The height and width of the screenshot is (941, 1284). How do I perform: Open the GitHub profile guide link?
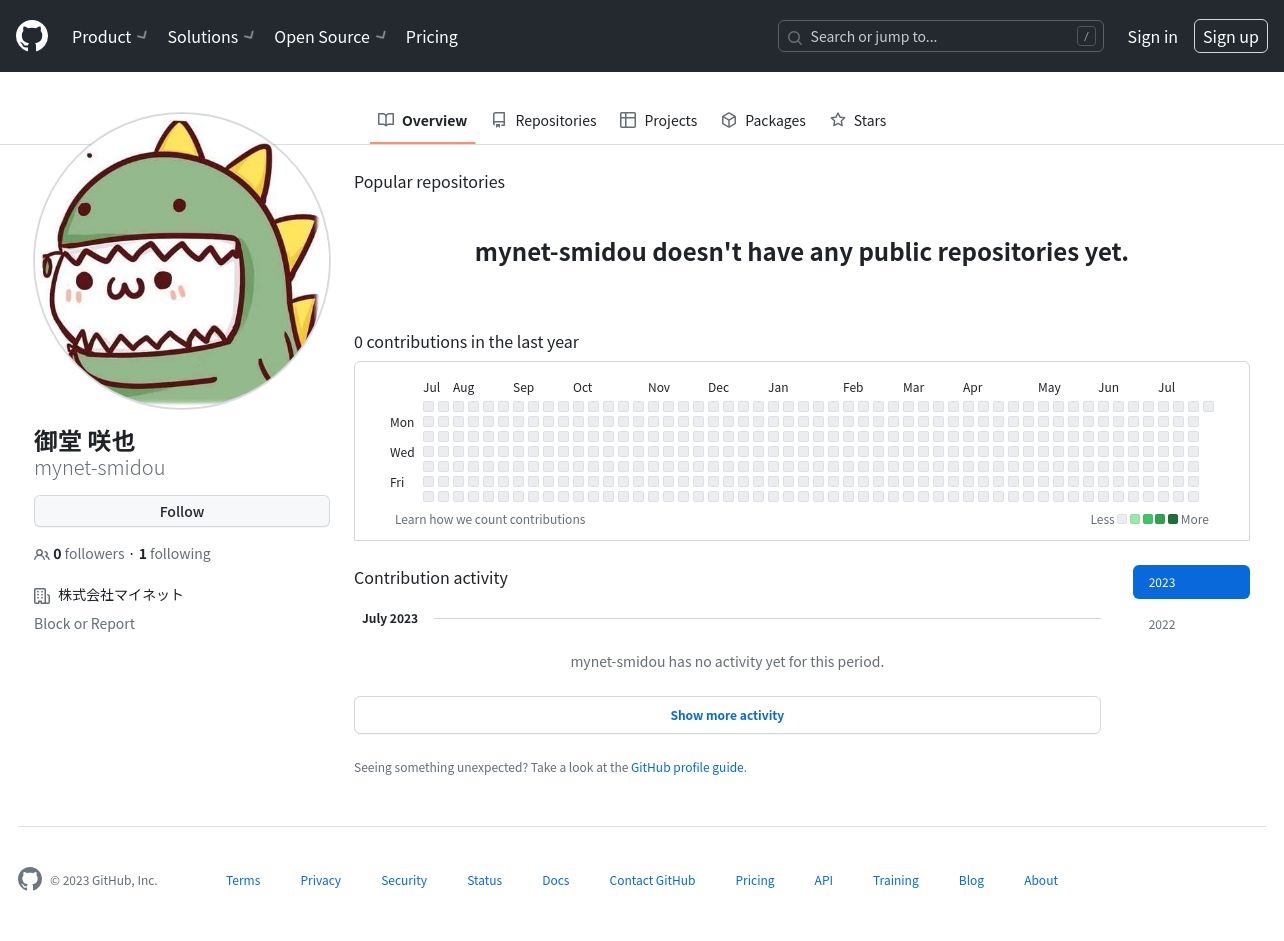point(687,767)
